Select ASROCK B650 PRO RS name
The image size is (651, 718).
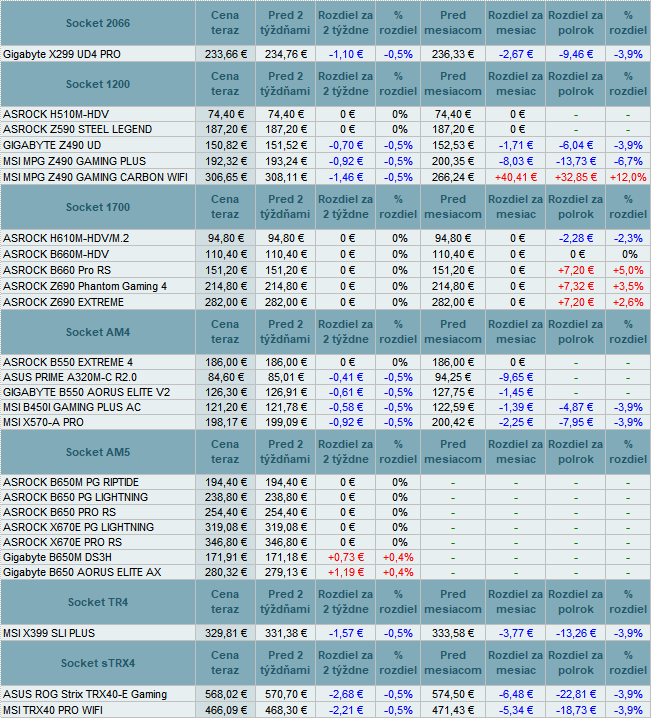click(x=59, y=512)
